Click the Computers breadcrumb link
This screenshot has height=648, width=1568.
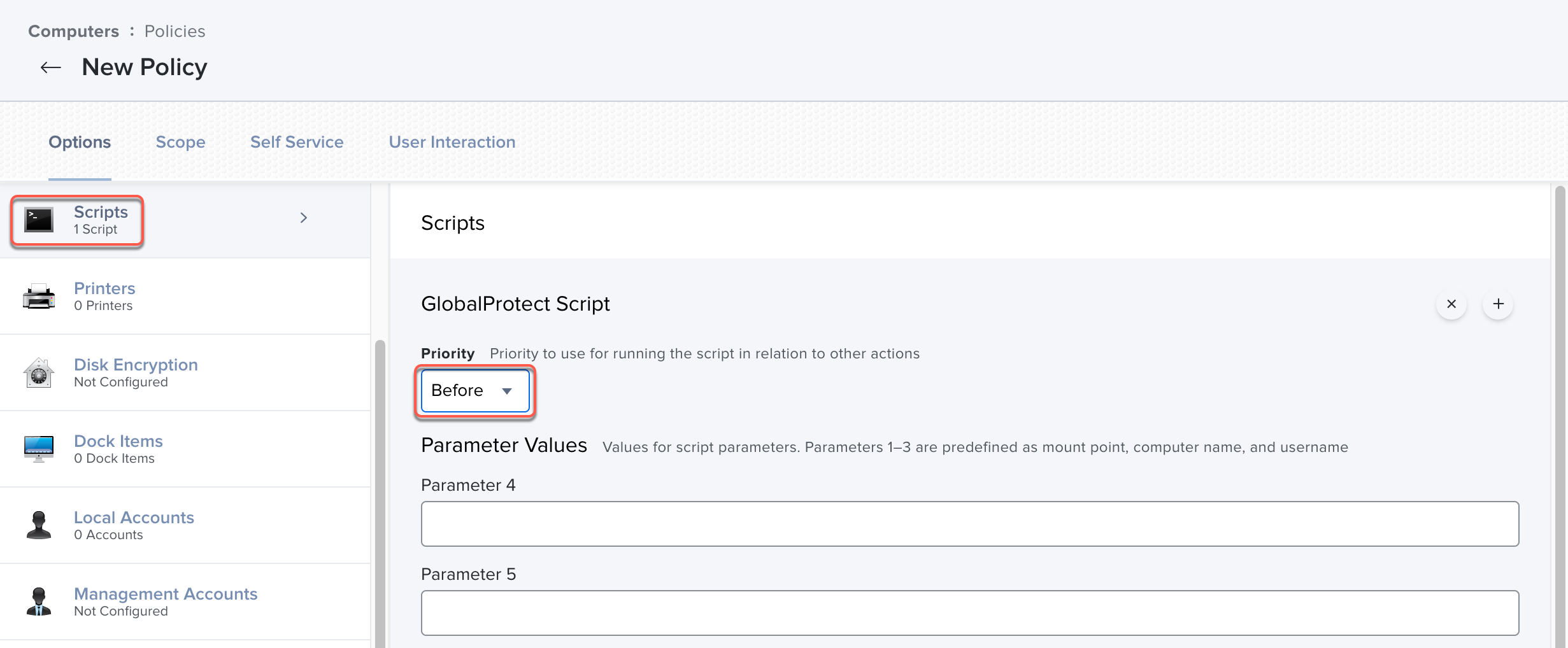[x=73, y=31]
